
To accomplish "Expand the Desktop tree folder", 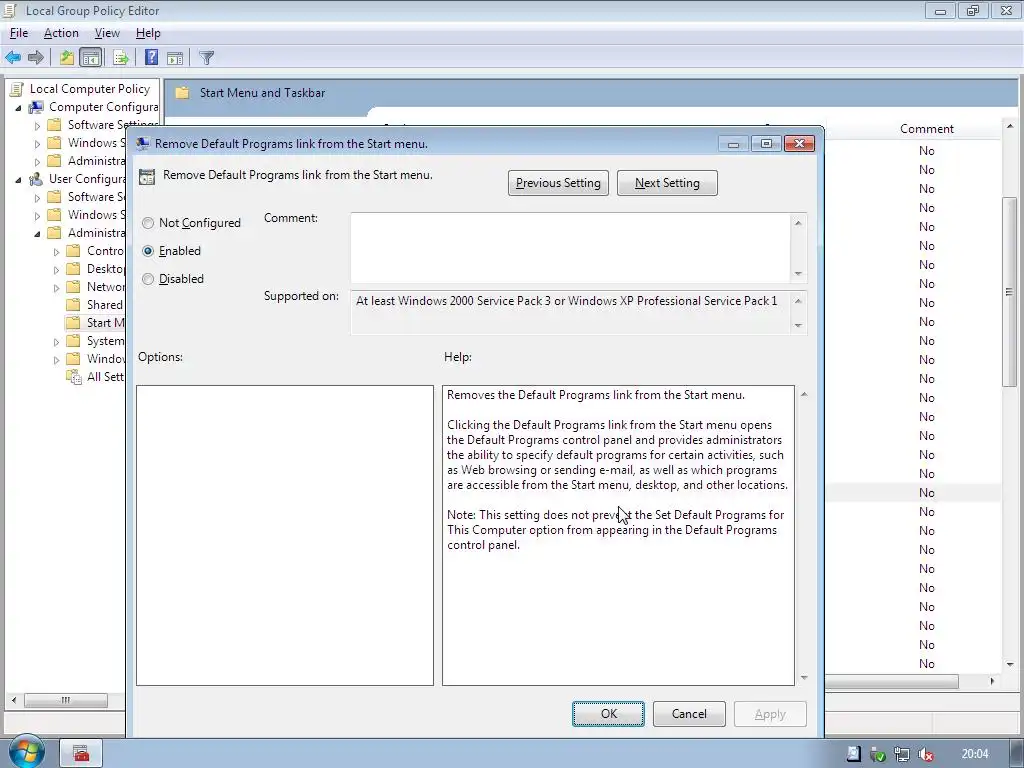I will pyautogui.click(x=56, y=269).
